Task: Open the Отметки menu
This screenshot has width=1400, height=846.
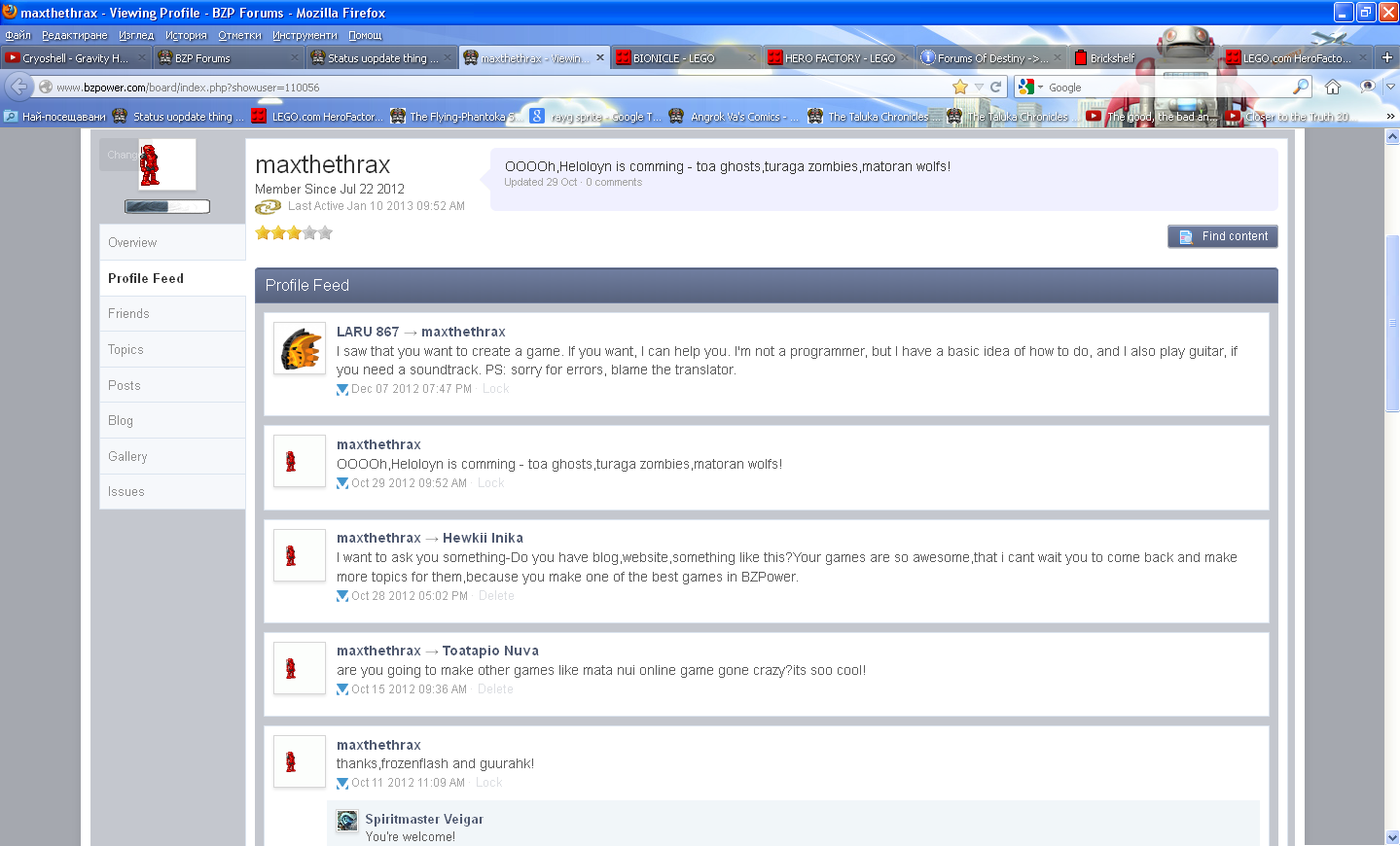Action: tap(239, 35)
